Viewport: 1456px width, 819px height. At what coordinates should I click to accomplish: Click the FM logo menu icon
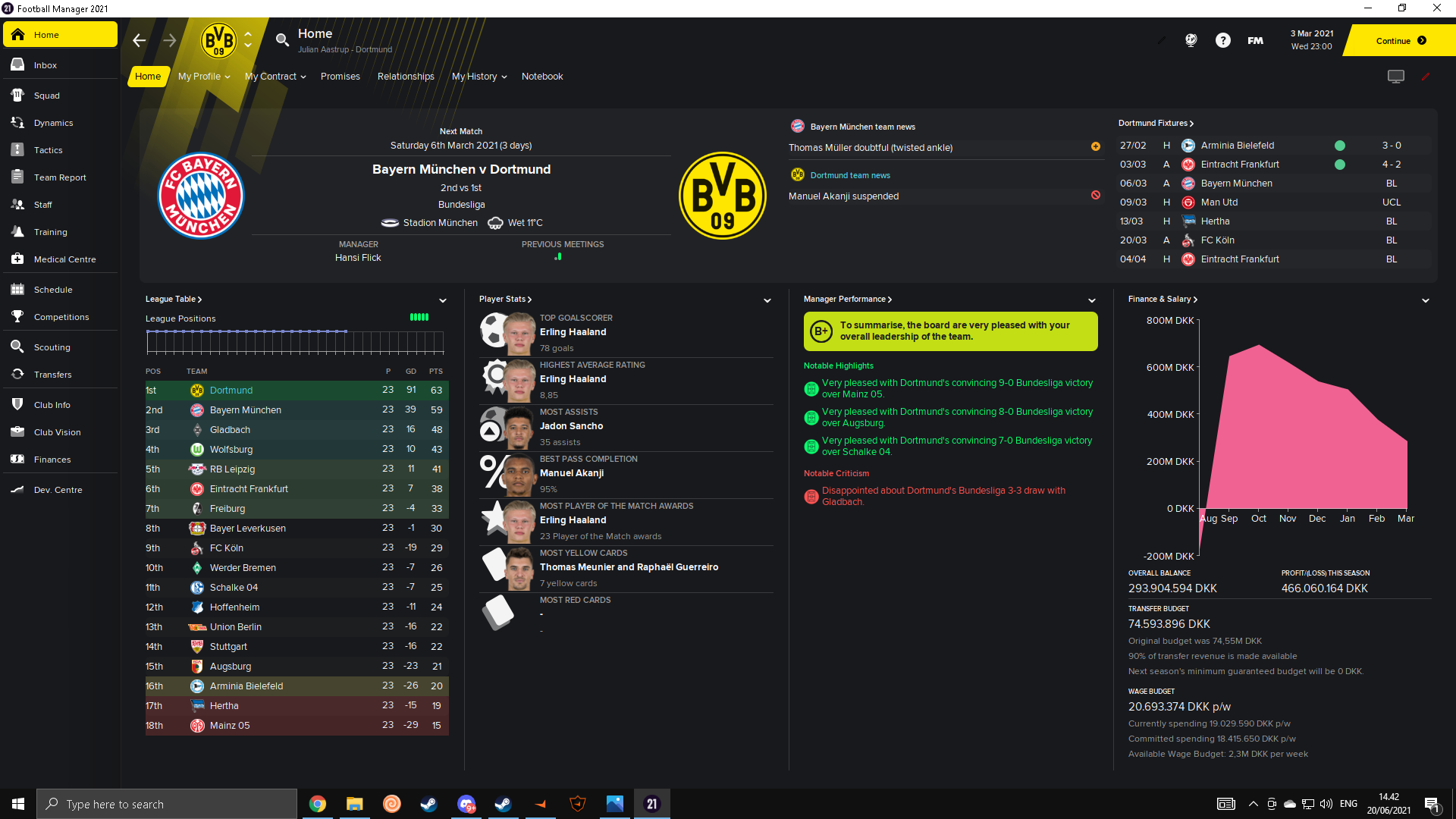[x=1256, y=40]
